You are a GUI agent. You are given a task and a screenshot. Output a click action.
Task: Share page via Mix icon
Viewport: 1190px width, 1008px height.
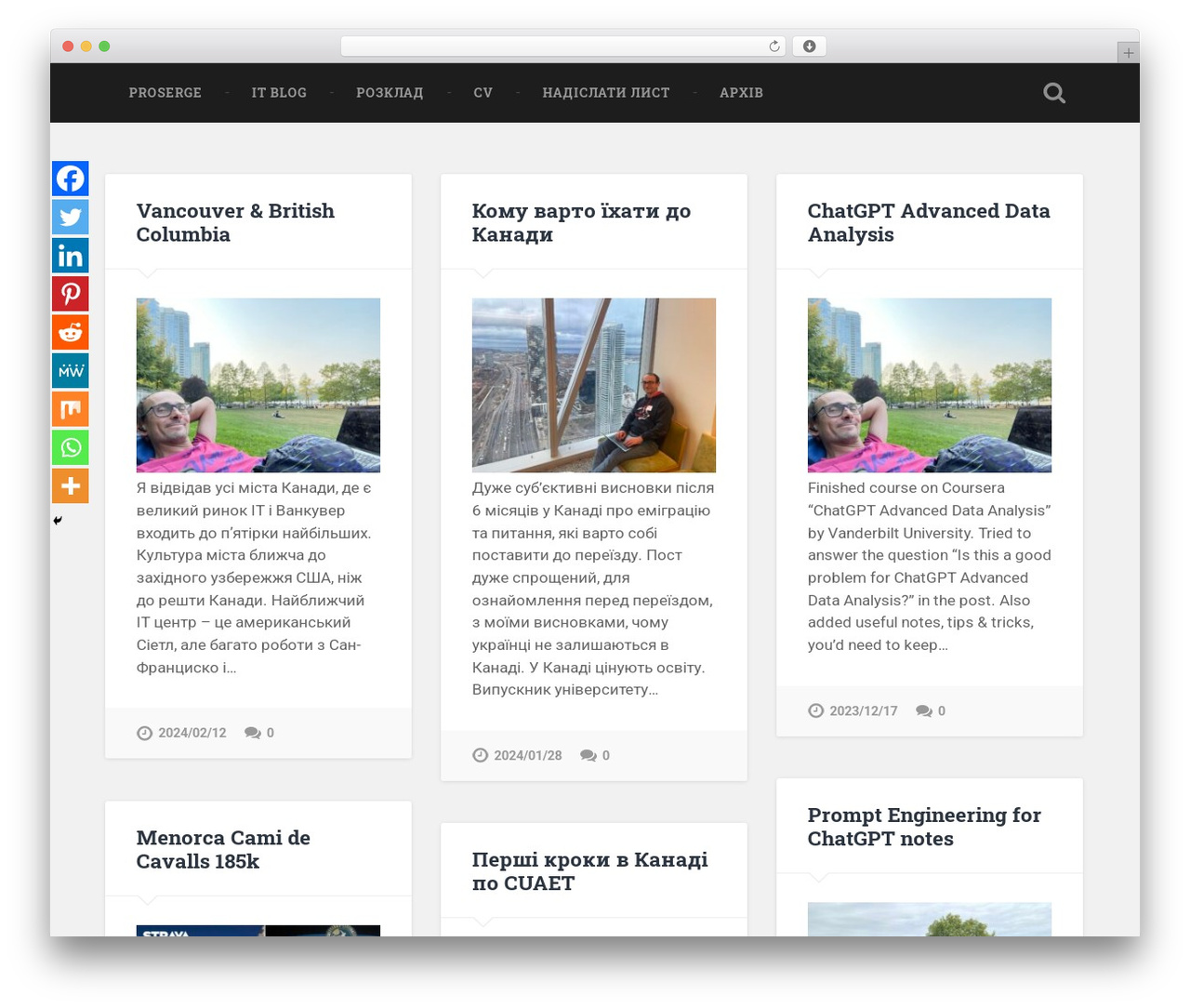click(71, 409)
